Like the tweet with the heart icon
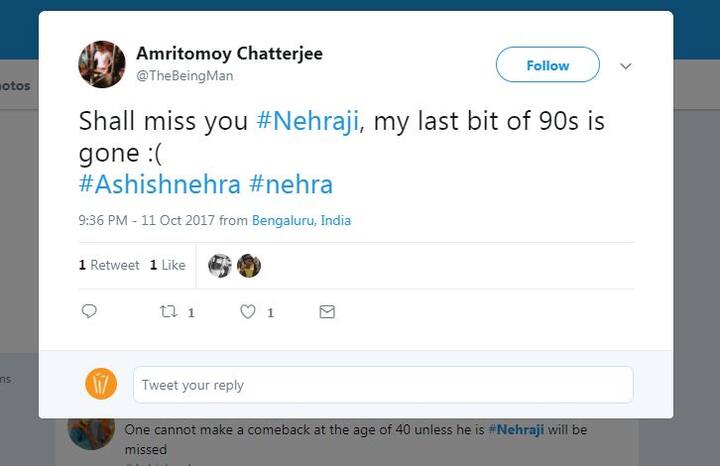 pos(248,312)
